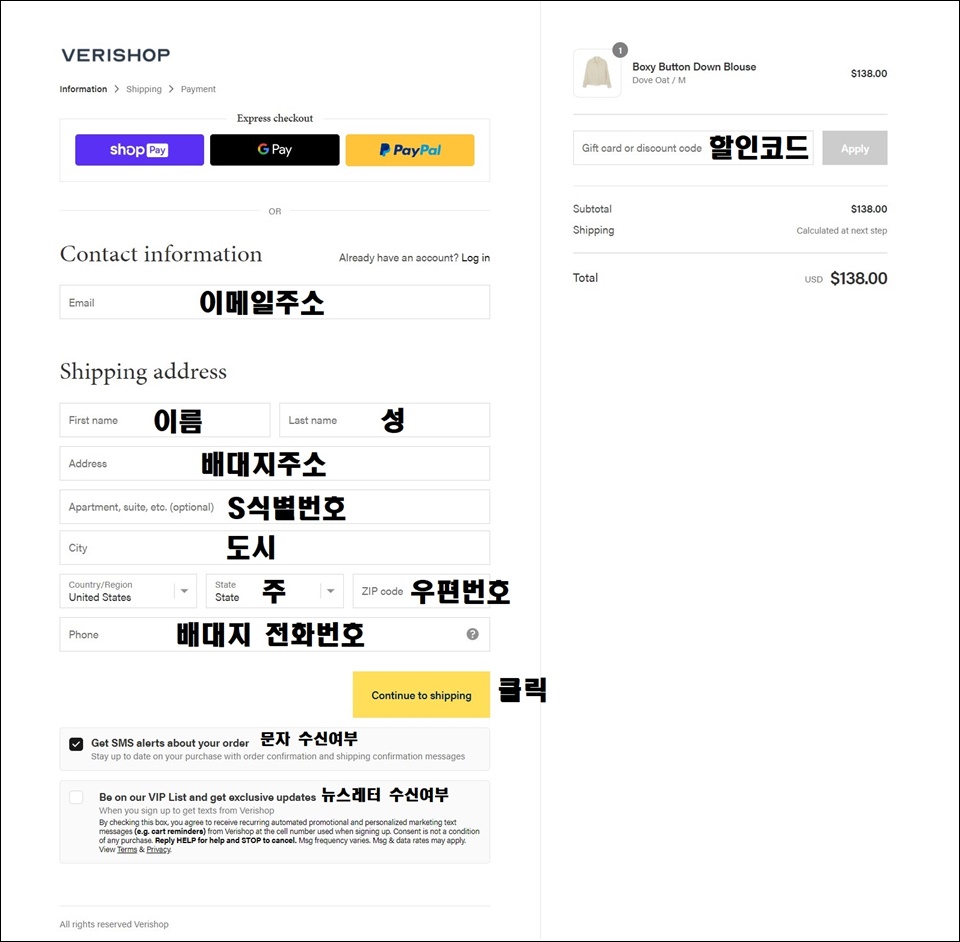Click the Apartment, suite field
Viewport: 960px width, 942px height.
tap(274, 507)
